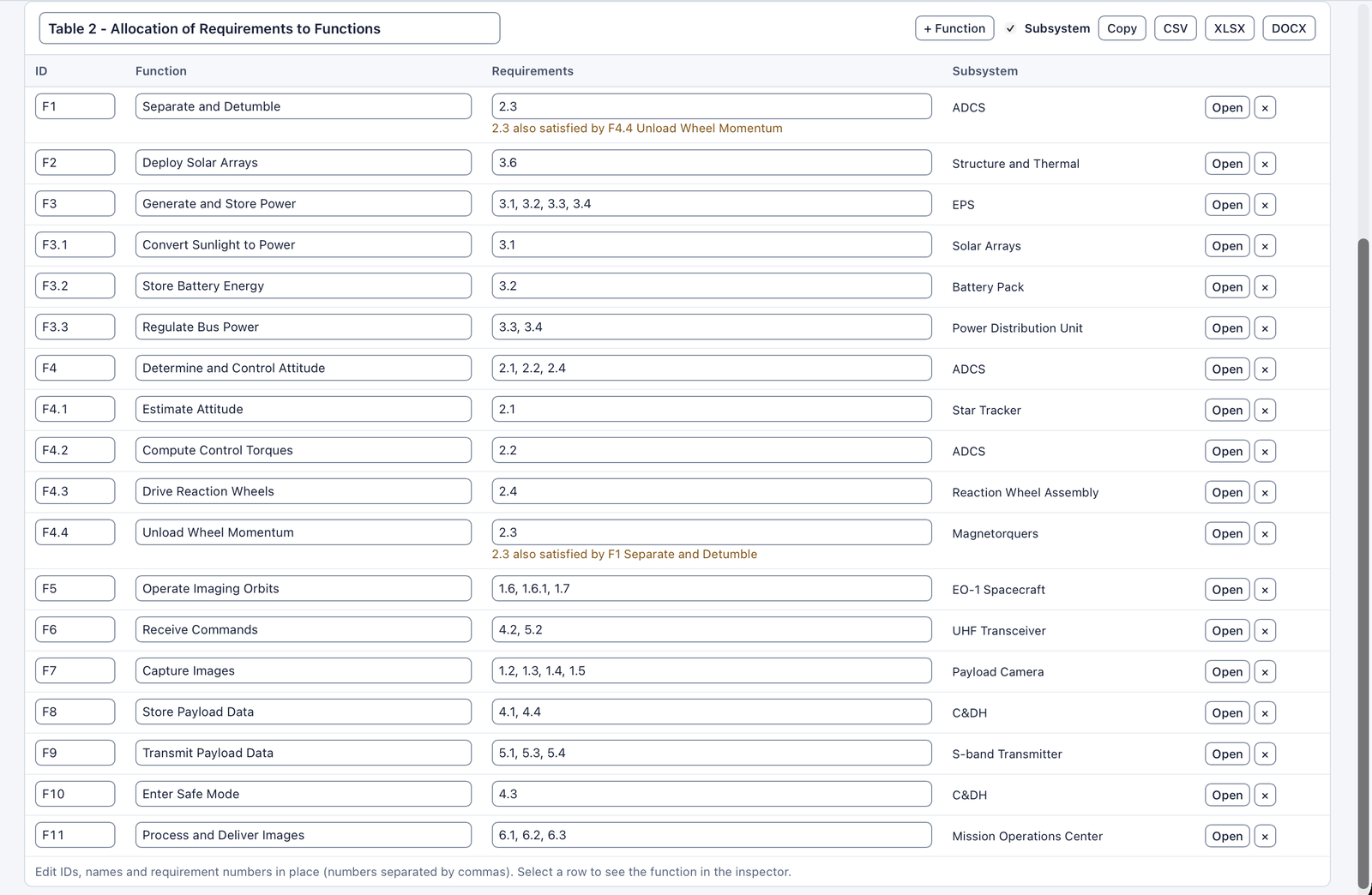Remove the F5 Operate Imaging Orbits row

coord(1265,590)
